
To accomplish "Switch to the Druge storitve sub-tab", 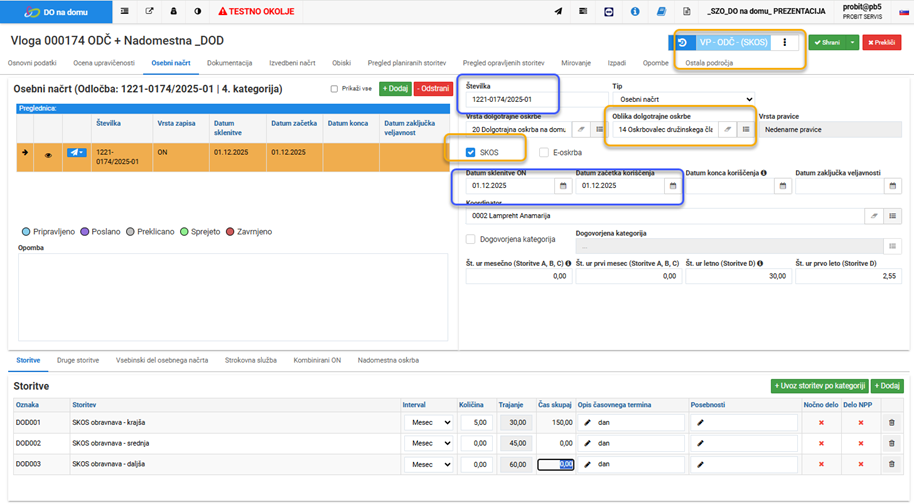I will point(78,361).
